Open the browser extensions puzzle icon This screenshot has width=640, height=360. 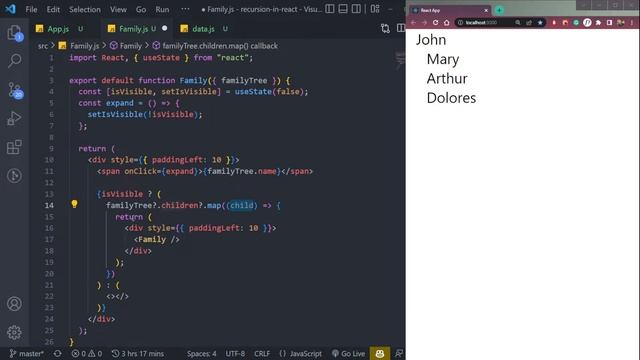(x=598, y=22)
